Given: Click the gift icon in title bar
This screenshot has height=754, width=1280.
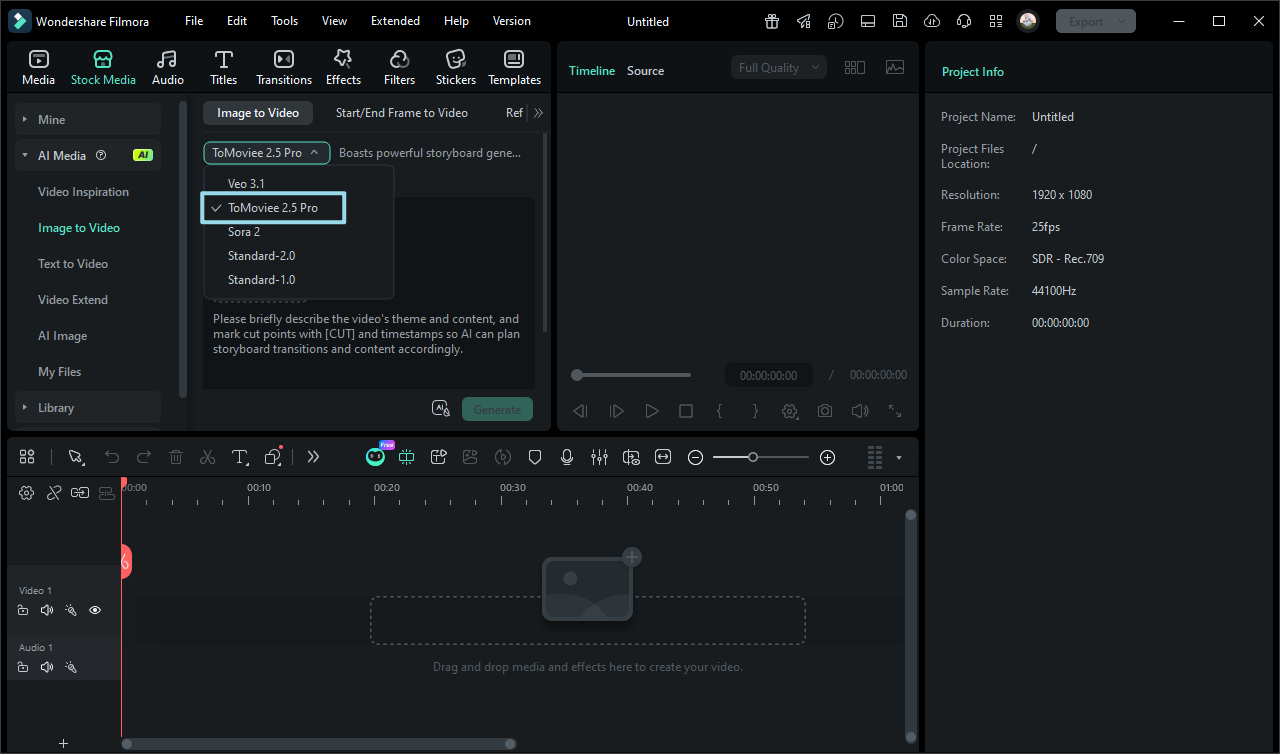Looking at the screenshot, I should click(x=772, y=21).
